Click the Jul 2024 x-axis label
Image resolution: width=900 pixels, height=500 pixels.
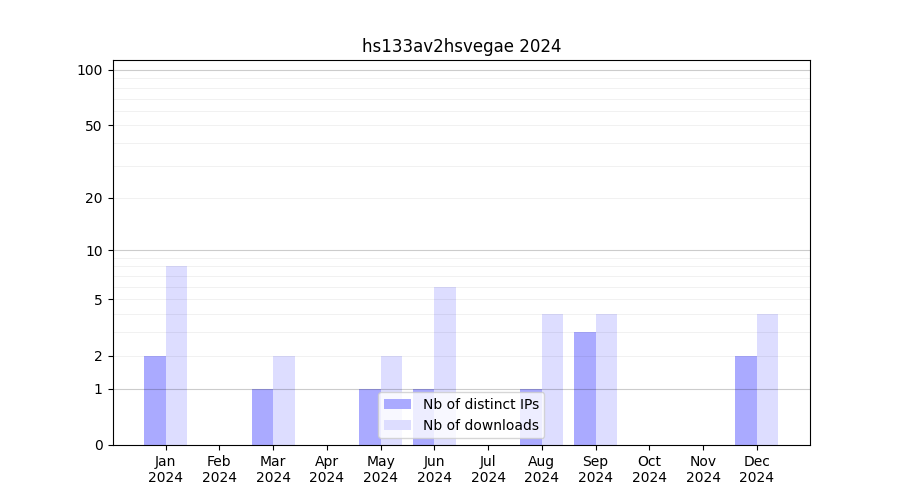[x=488, y=469]
